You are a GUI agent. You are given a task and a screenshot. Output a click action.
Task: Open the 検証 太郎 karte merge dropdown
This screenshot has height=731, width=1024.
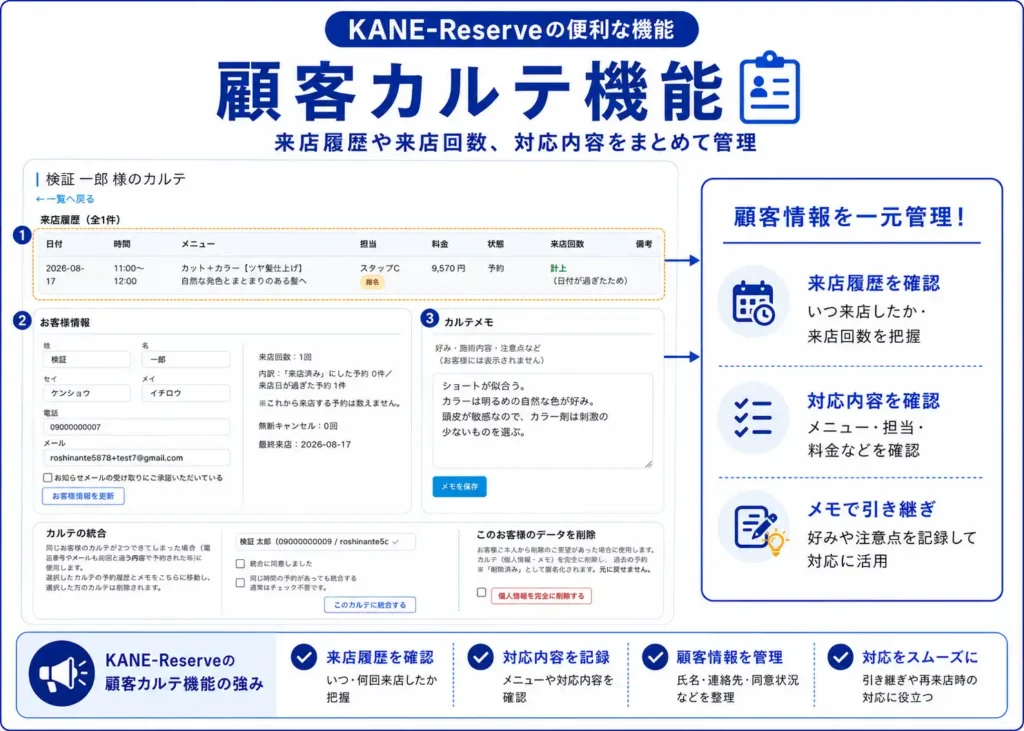(325, 542)
